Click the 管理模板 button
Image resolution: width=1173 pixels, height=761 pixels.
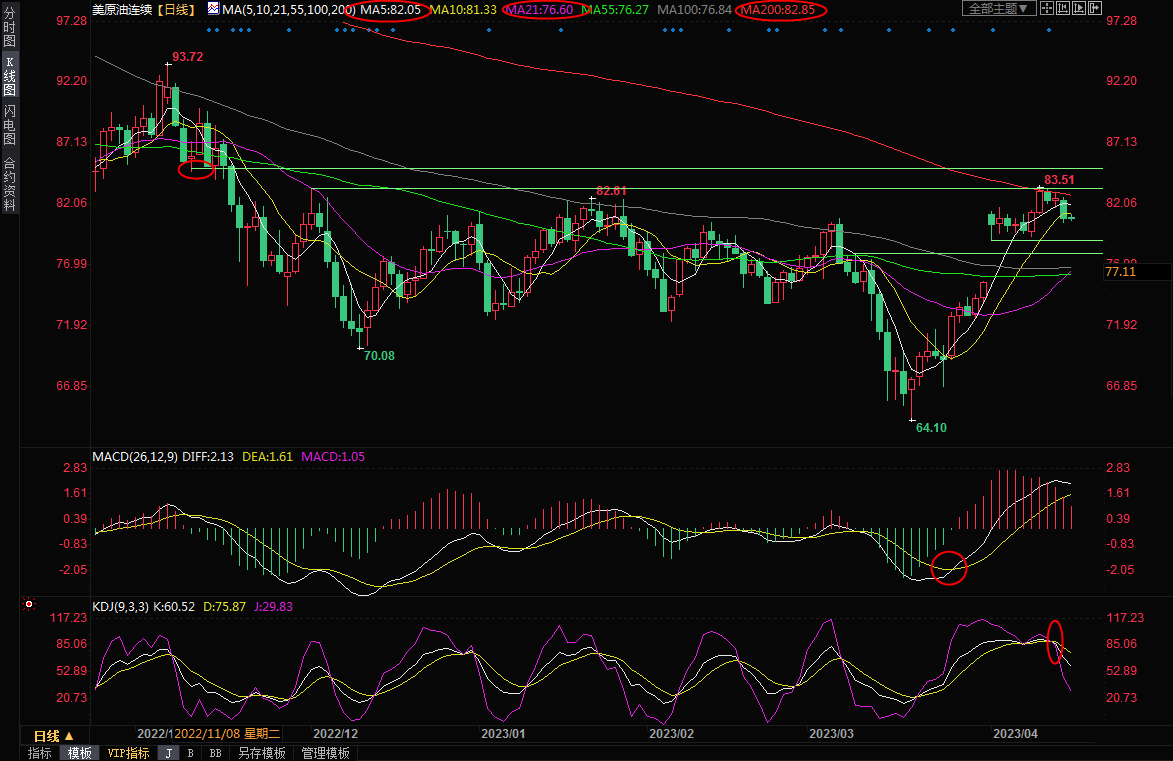pos(326,753)
